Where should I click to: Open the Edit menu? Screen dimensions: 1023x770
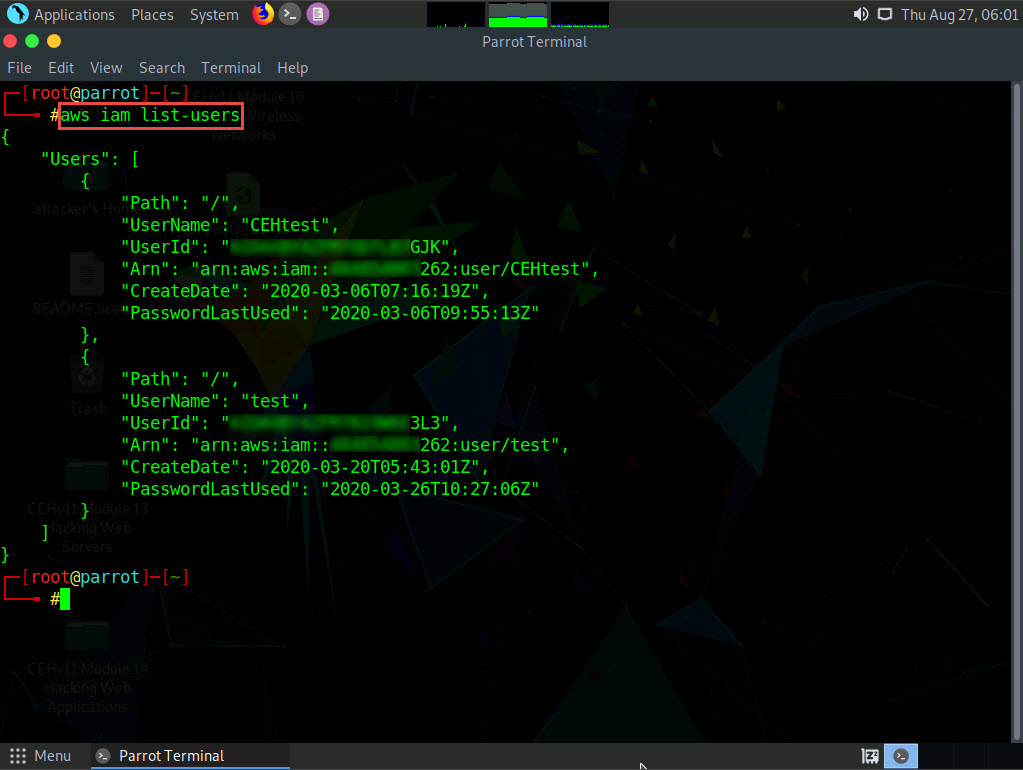pos(61,68)
